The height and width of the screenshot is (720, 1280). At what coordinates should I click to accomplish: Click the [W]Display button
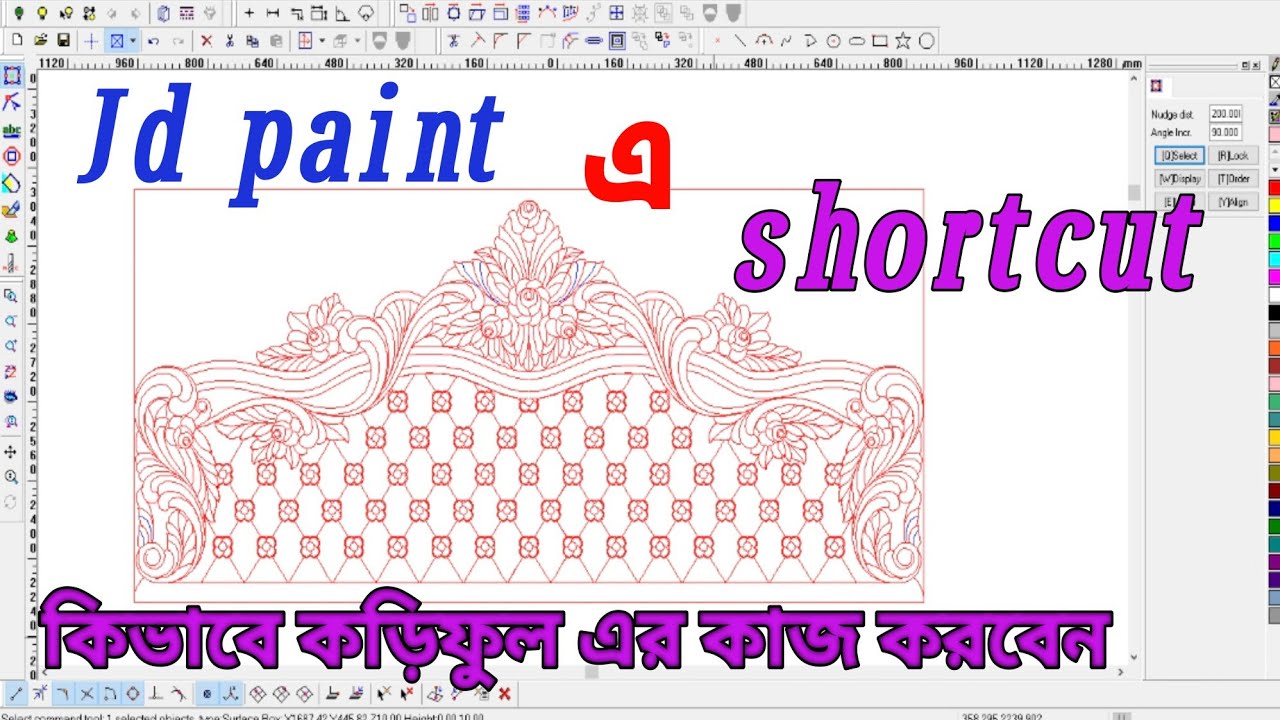pos(1179,179)
